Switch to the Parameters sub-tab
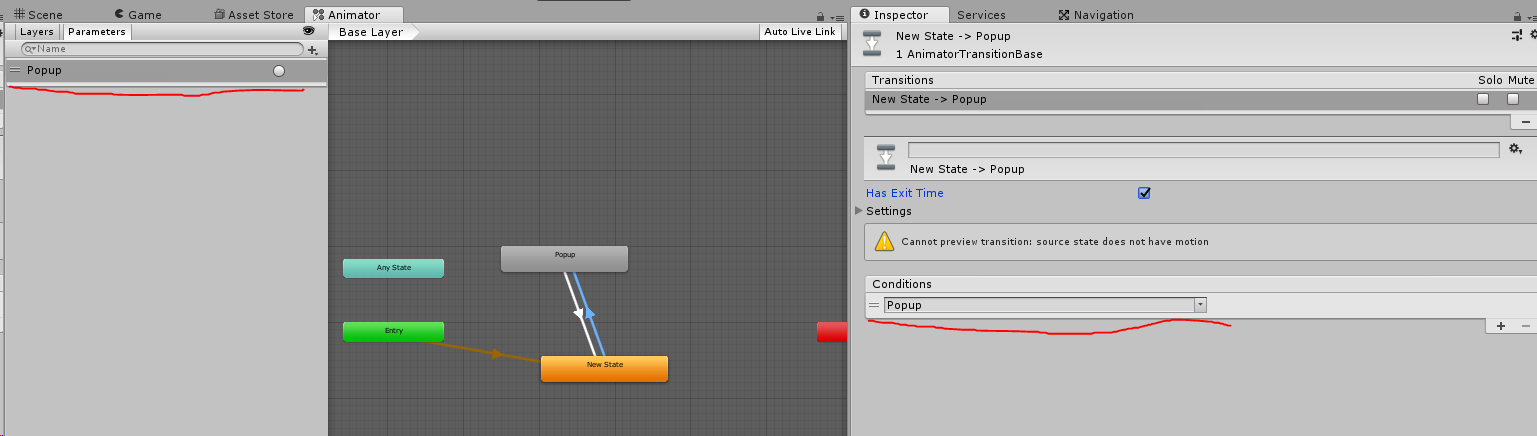 [x=97, y=32]
